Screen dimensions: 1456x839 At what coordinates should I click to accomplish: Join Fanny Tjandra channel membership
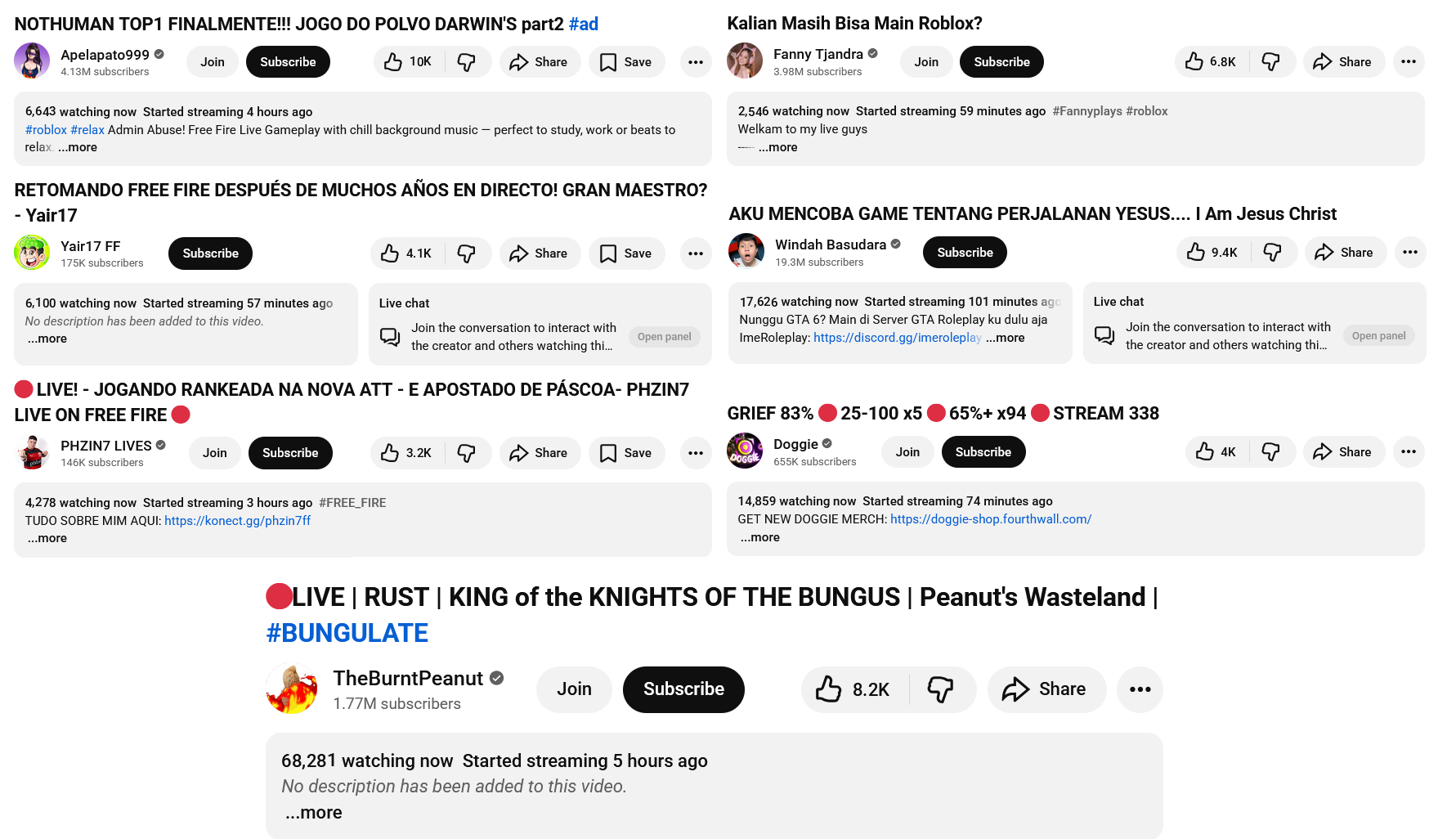coord(926,62)
